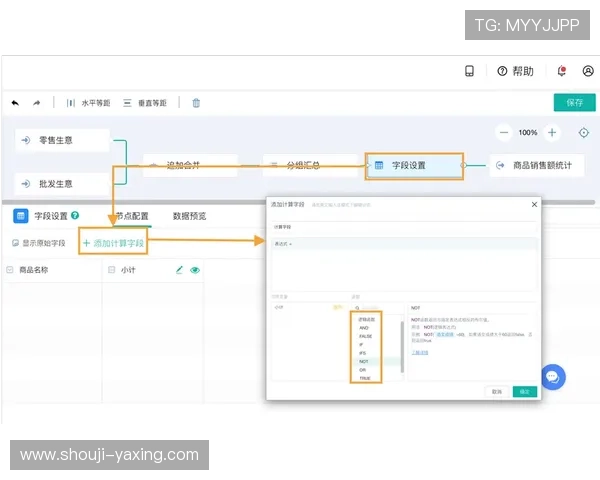This screenshot has height=480, width=600.
Task: Select the NOT function
Action: (x=364, y=362)
